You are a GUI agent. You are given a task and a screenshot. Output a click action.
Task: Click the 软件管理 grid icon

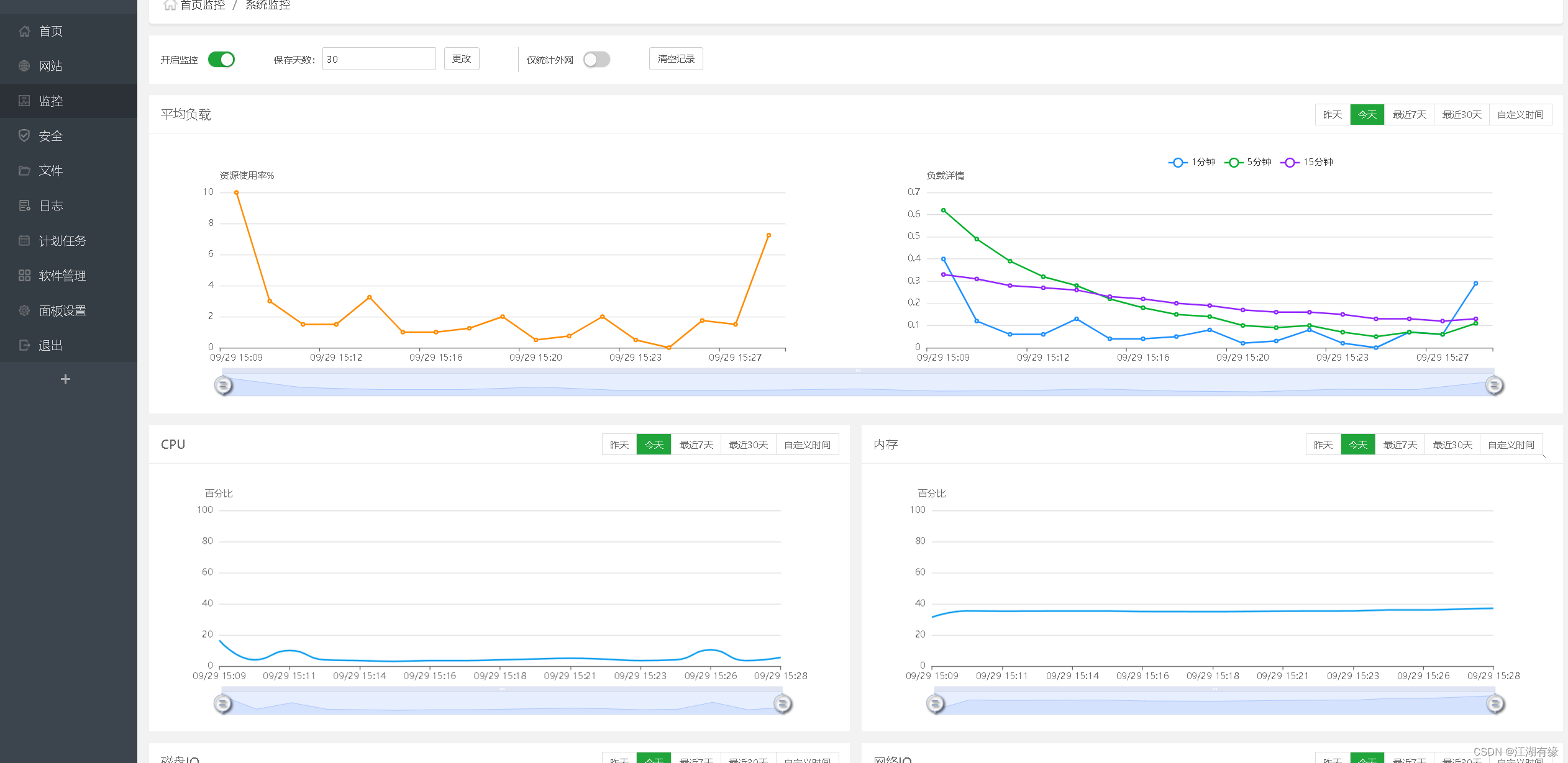point(24,276)
